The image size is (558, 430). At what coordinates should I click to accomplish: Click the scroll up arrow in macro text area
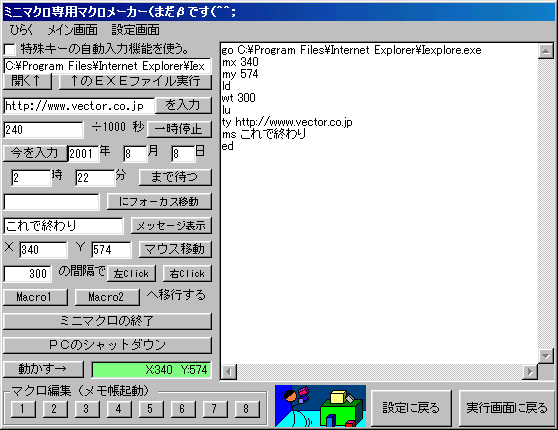pyautogui.click(x=546, y=51)
